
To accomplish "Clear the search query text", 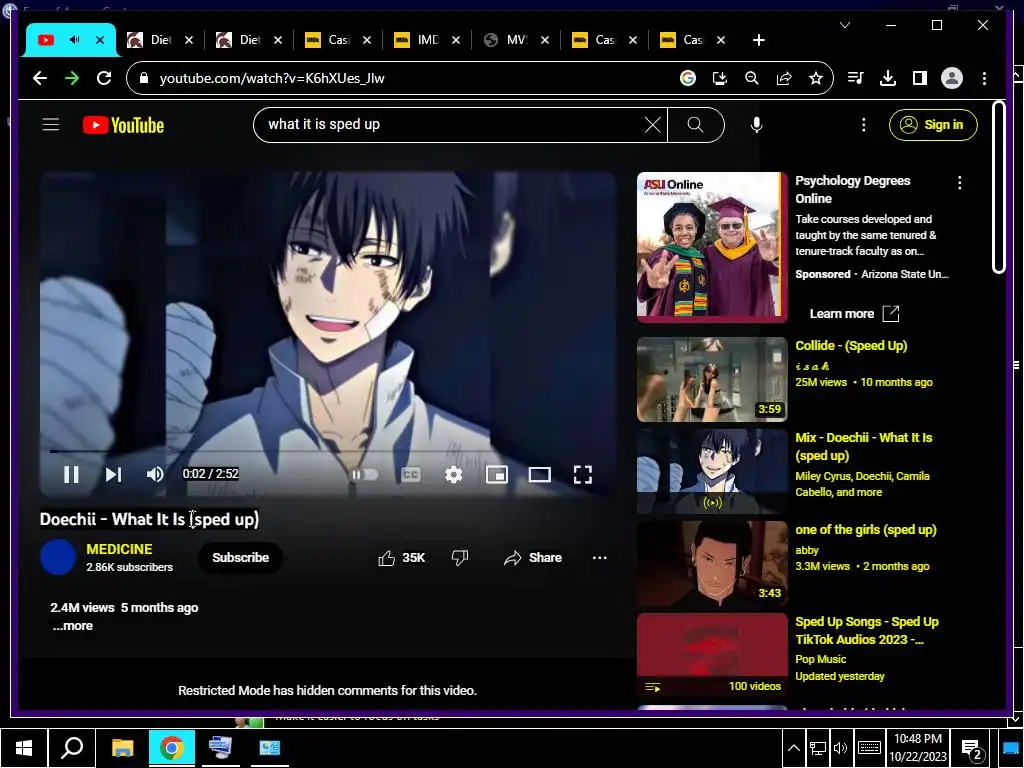I will [x=652, y=124].
